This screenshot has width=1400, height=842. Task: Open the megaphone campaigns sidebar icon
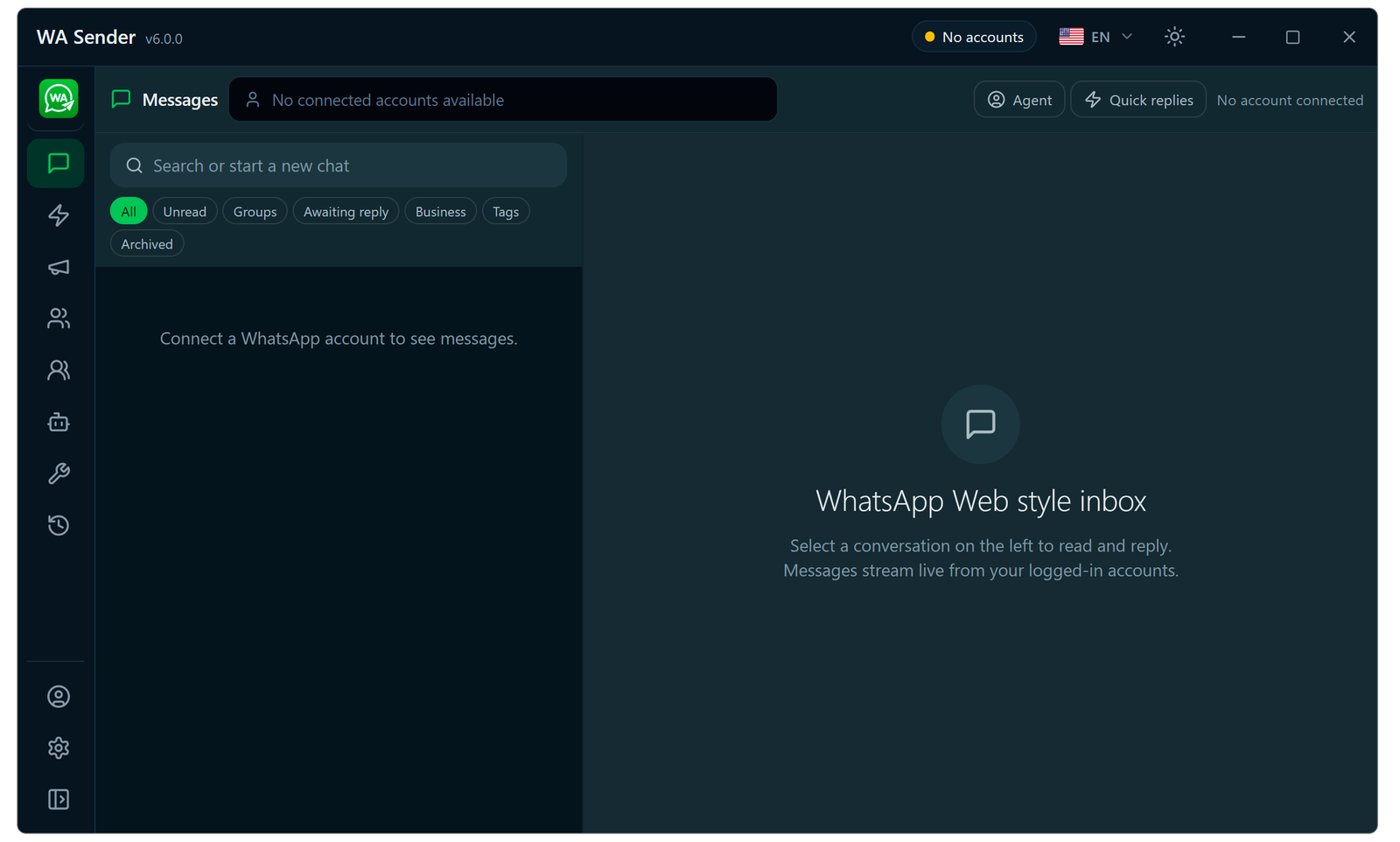point(59,267)
